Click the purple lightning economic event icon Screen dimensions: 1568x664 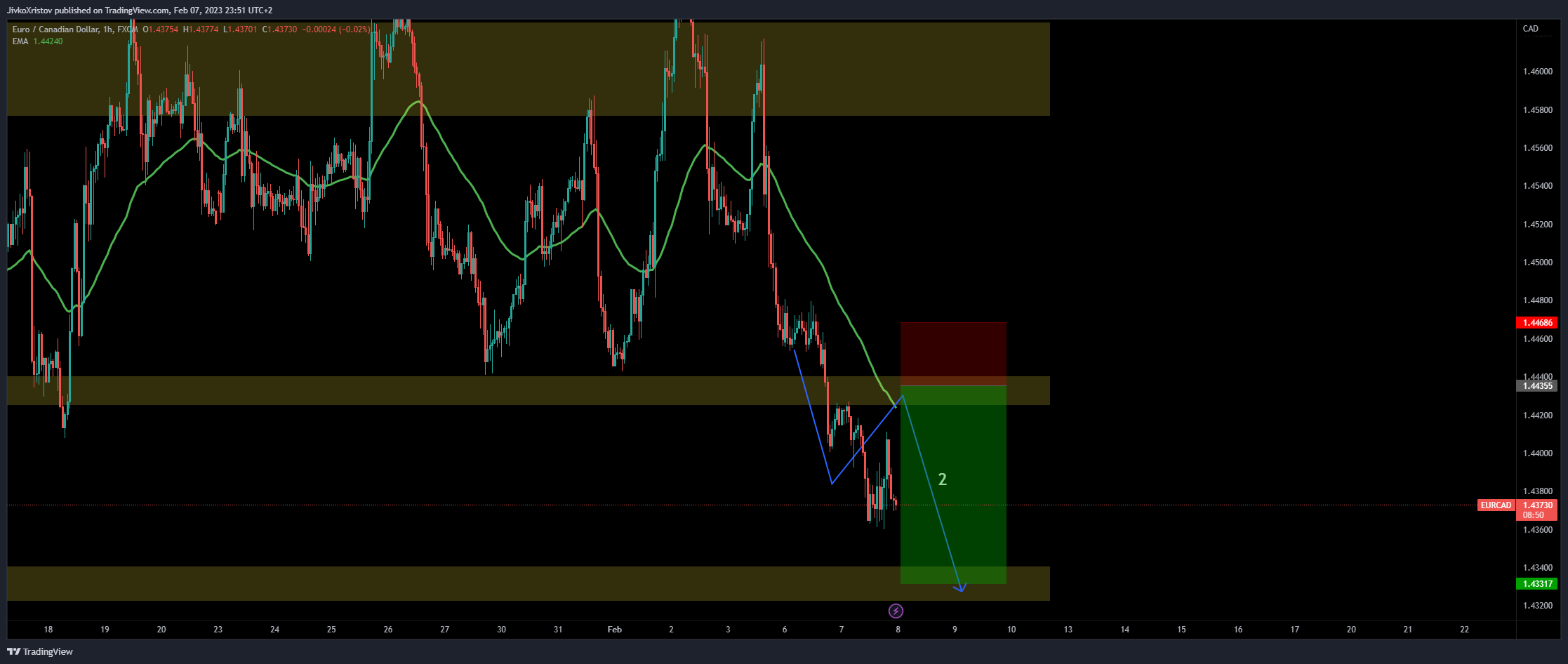896,611
